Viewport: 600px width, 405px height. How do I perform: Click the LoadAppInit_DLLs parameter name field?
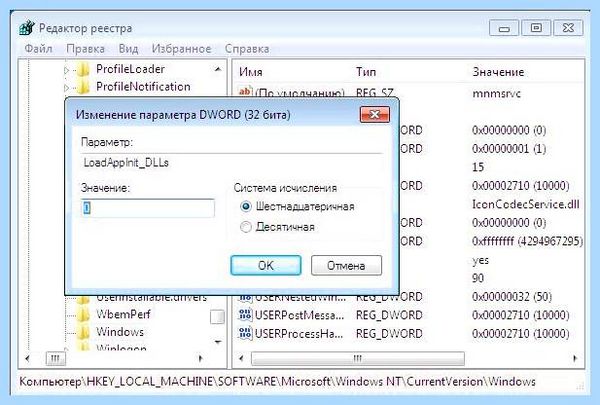pyautogui.click(x=232, y=163)
